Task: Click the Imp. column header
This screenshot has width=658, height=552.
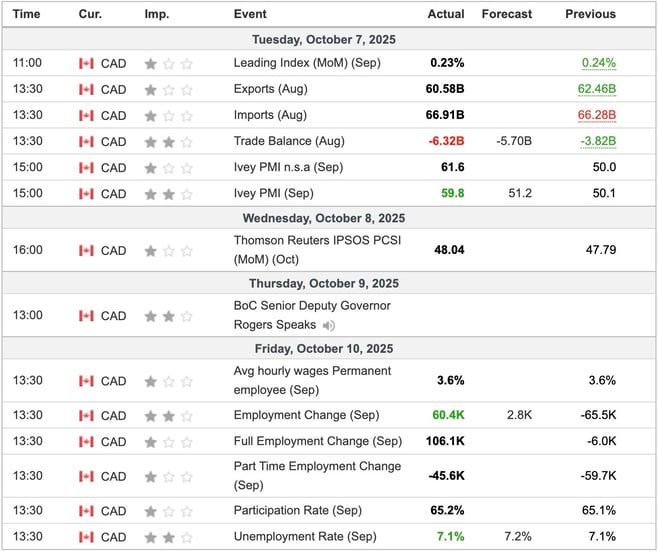Action: click(157, 14)
